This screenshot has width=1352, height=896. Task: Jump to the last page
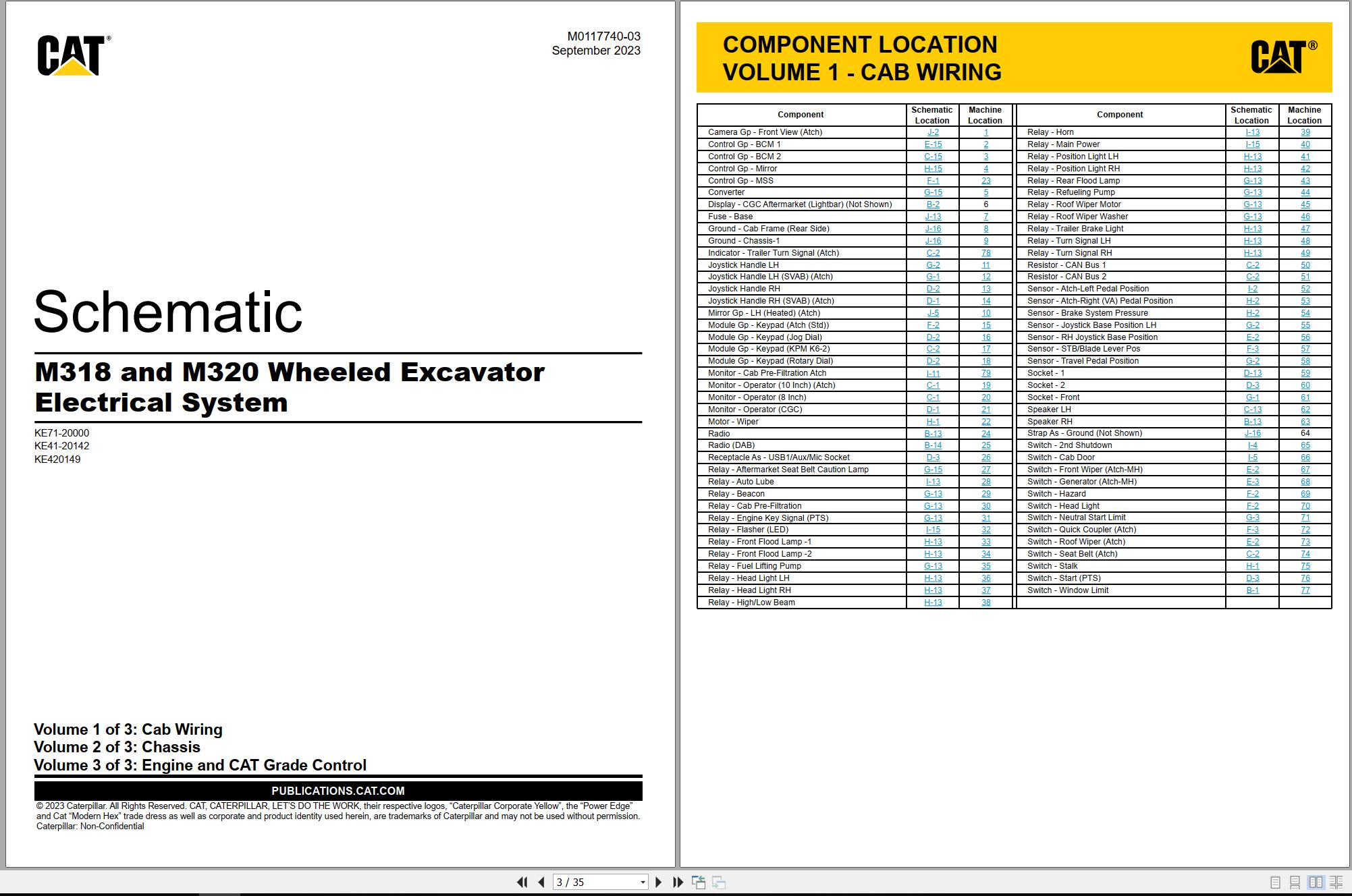click(x=678, y=882)
